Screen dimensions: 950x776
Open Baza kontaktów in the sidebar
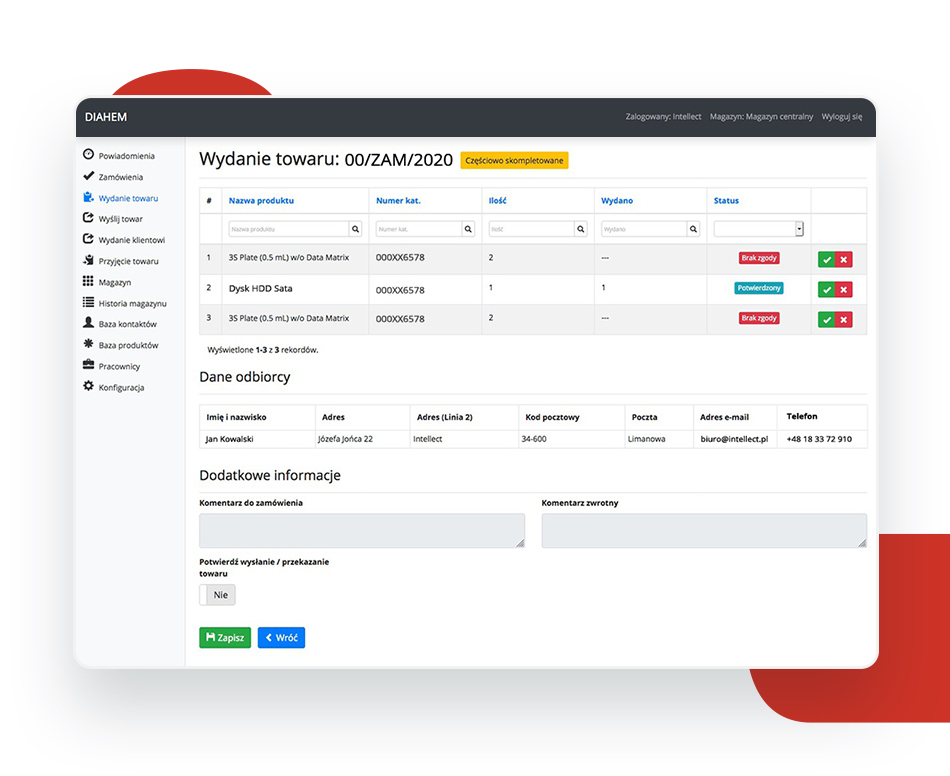tap(128, 324)
